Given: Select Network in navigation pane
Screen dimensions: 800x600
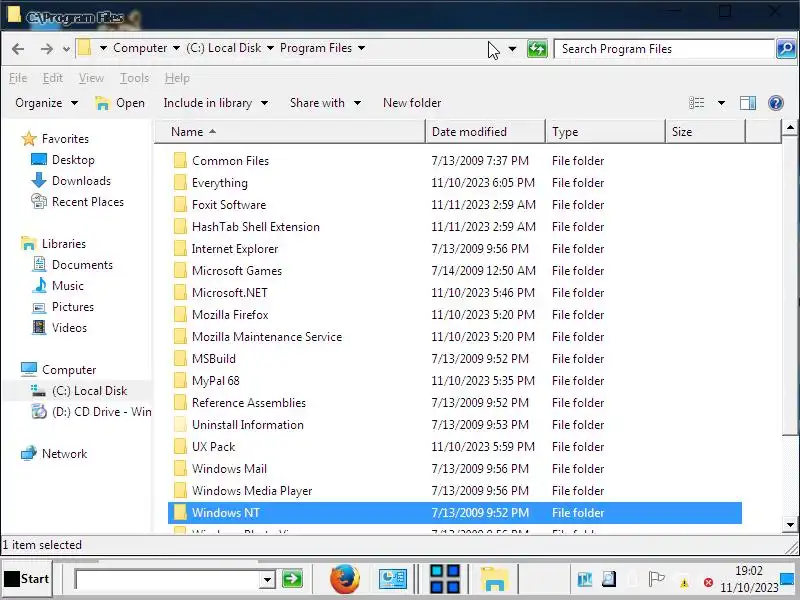Looking at the screenshot, I should click(x=54, y=453).
